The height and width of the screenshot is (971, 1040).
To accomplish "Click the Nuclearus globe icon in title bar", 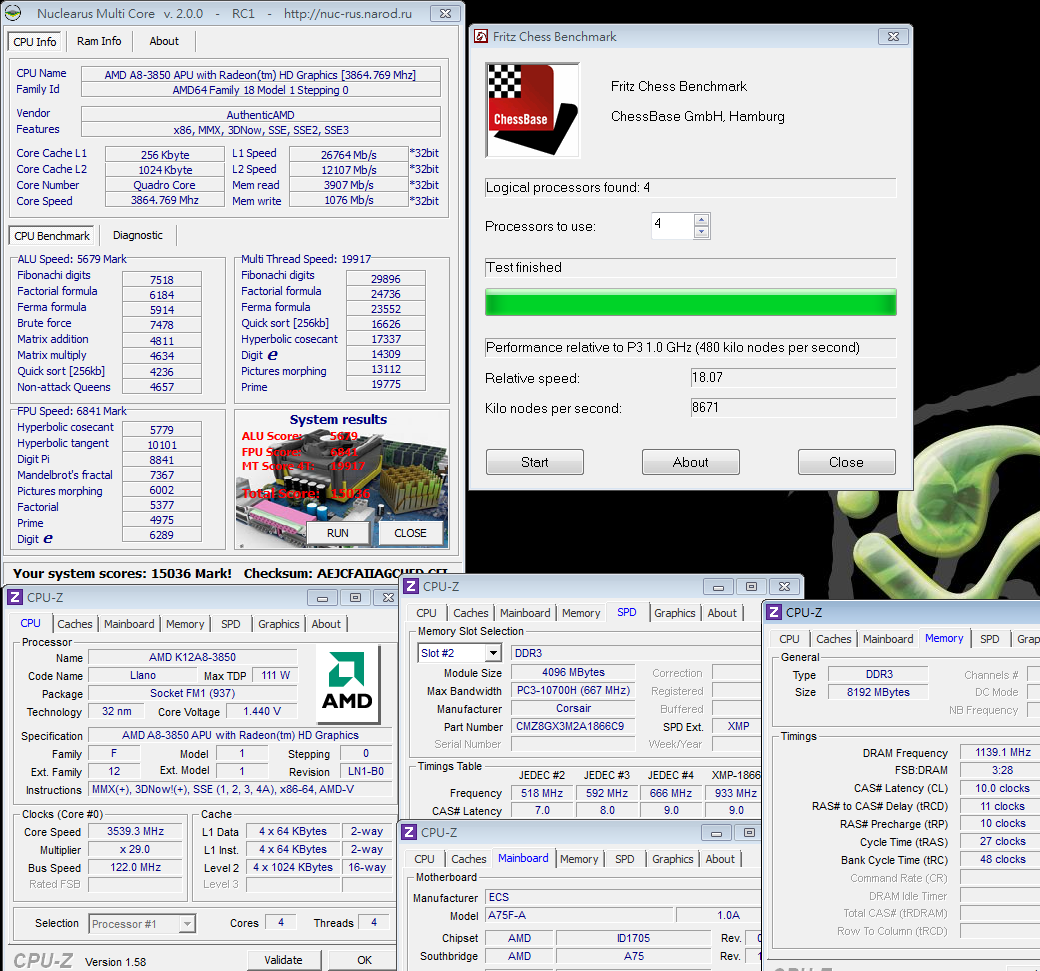I will pos(13,13).
